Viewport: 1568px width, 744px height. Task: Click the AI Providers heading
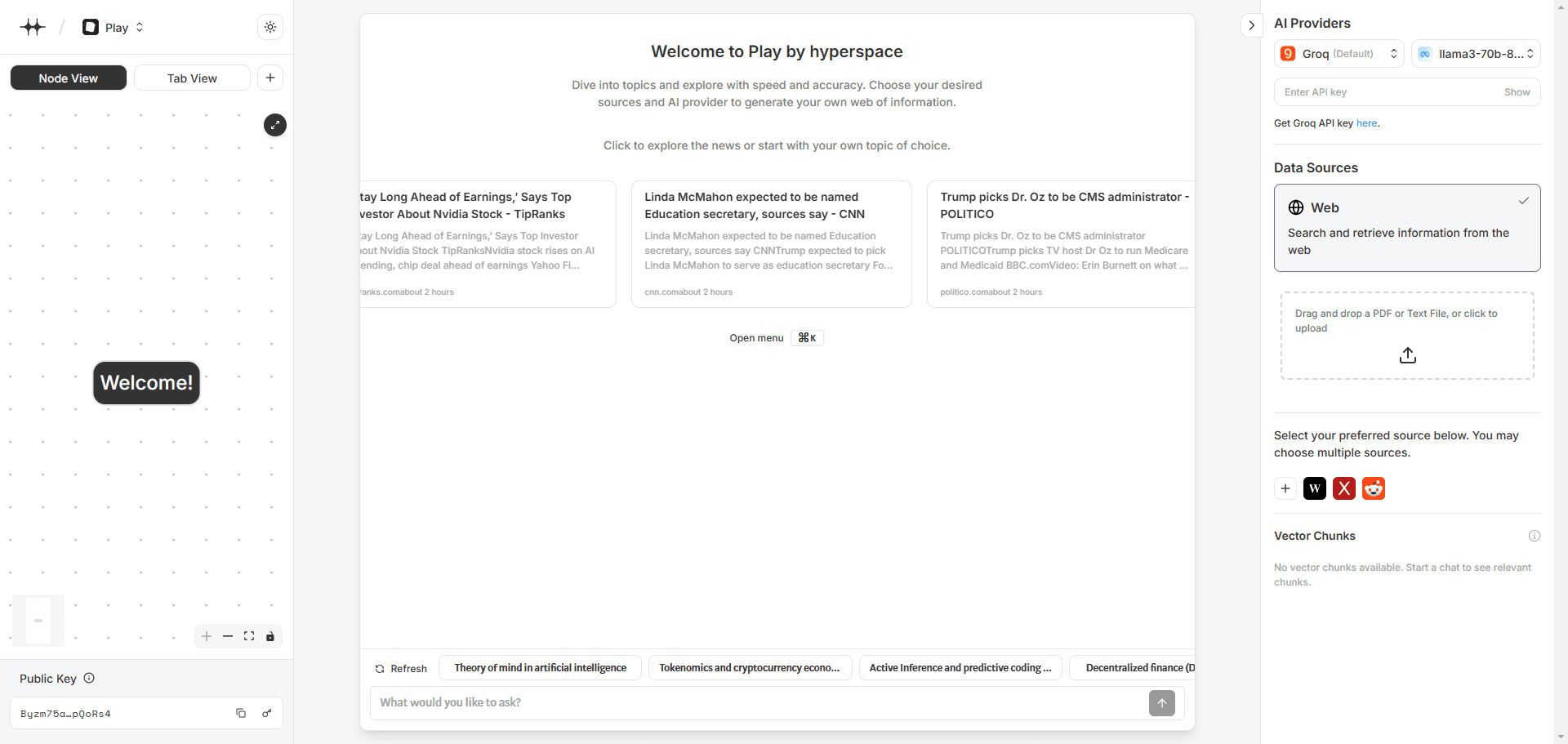[1312, 23]
